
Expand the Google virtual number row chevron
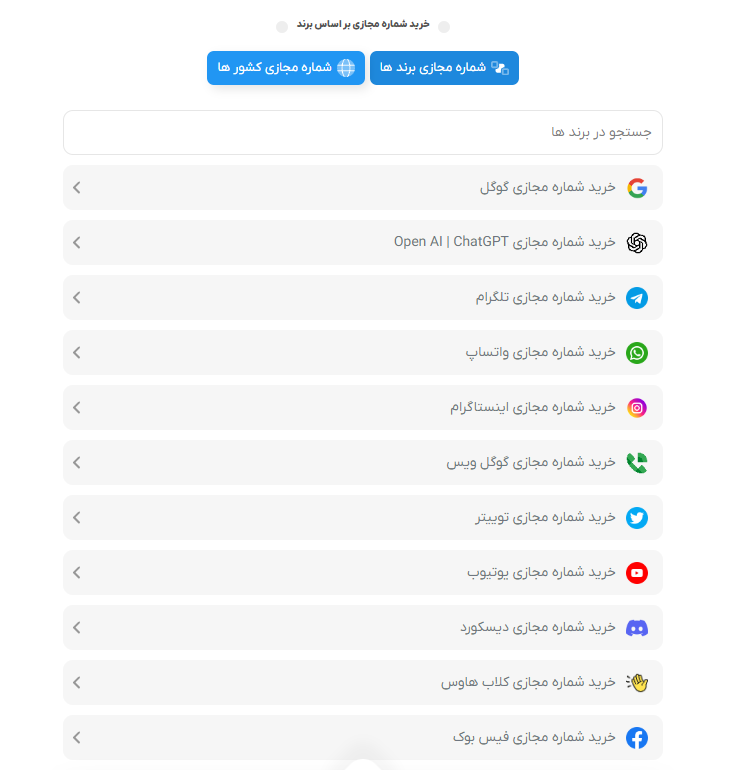[x=77, y=188]
